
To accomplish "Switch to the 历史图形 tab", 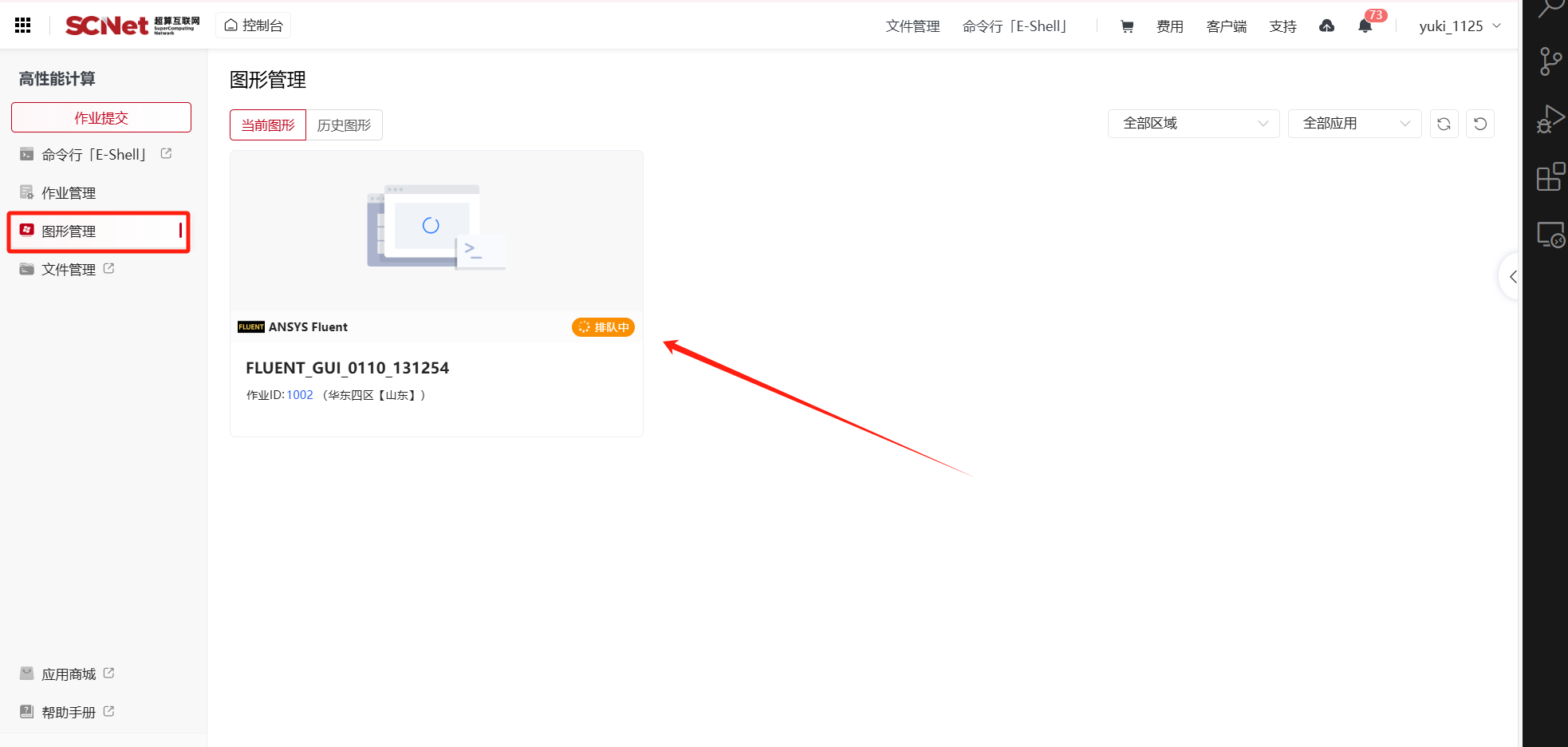I will 344,125.
